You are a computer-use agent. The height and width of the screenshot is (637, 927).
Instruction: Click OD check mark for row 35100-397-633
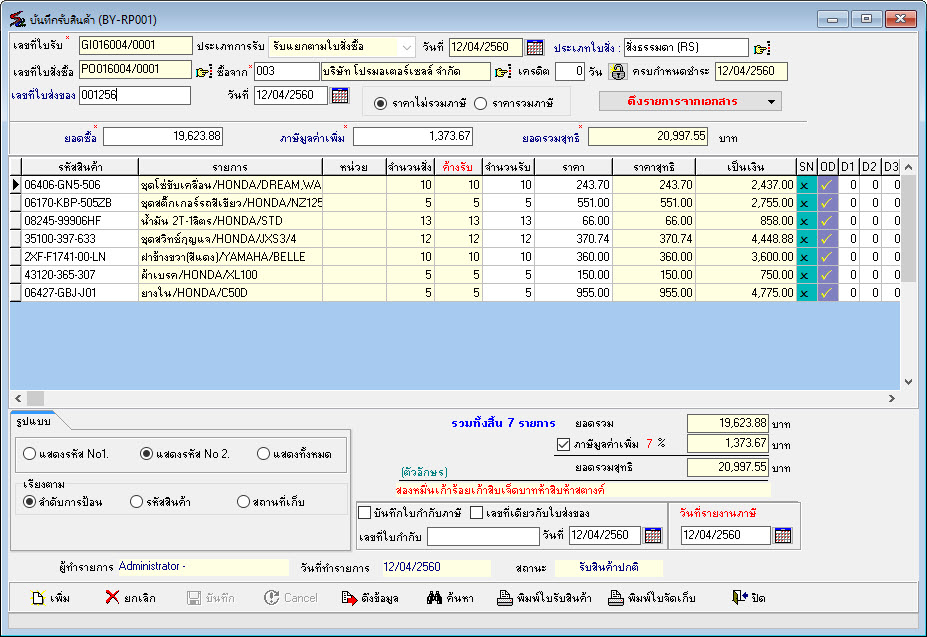826,239
